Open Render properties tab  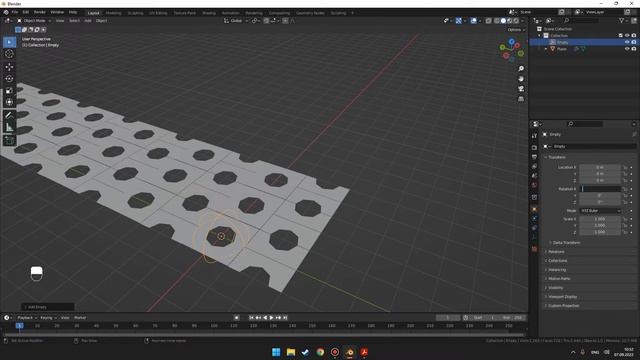point(534,148)
